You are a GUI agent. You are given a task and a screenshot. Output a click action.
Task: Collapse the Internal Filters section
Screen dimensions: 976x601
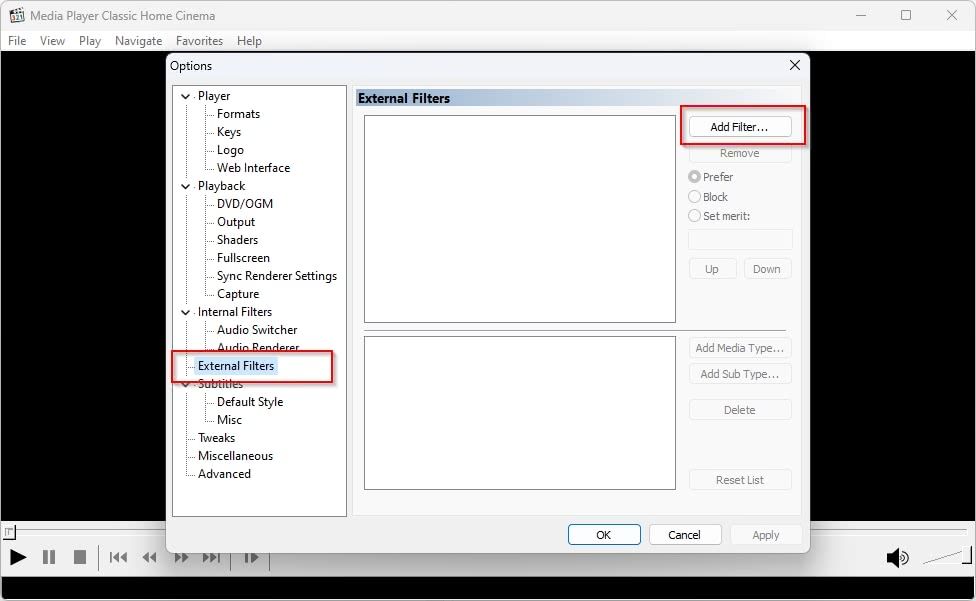[185, 311]
